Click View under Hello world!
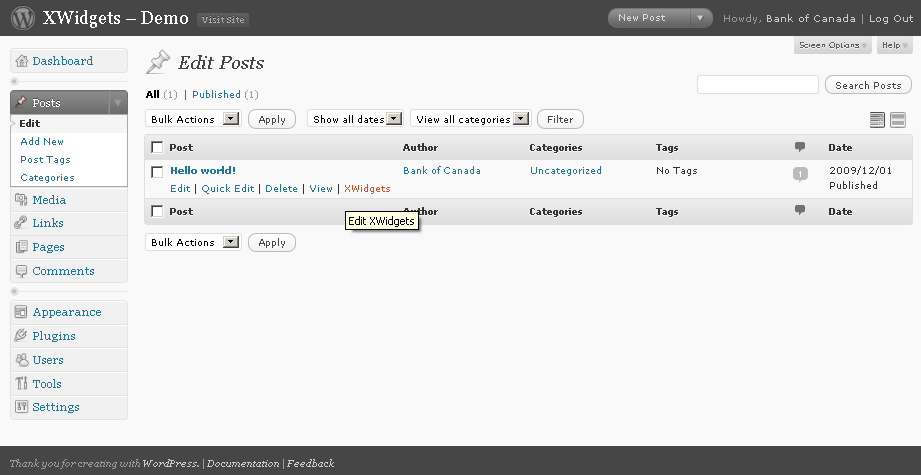Viewport: 921px width, 475px height. (321, 188)
